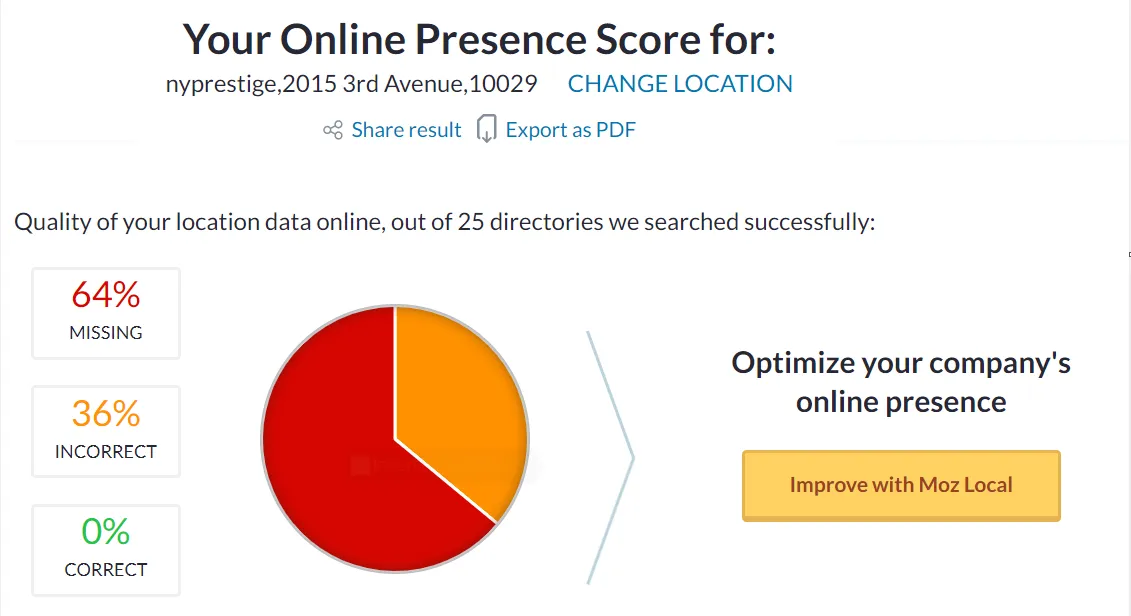Image resolution: width=1131 pixels, height=616 pixels.
Task: Select the INCORRECT label in the stats box
Action: [x=106, y=452]
